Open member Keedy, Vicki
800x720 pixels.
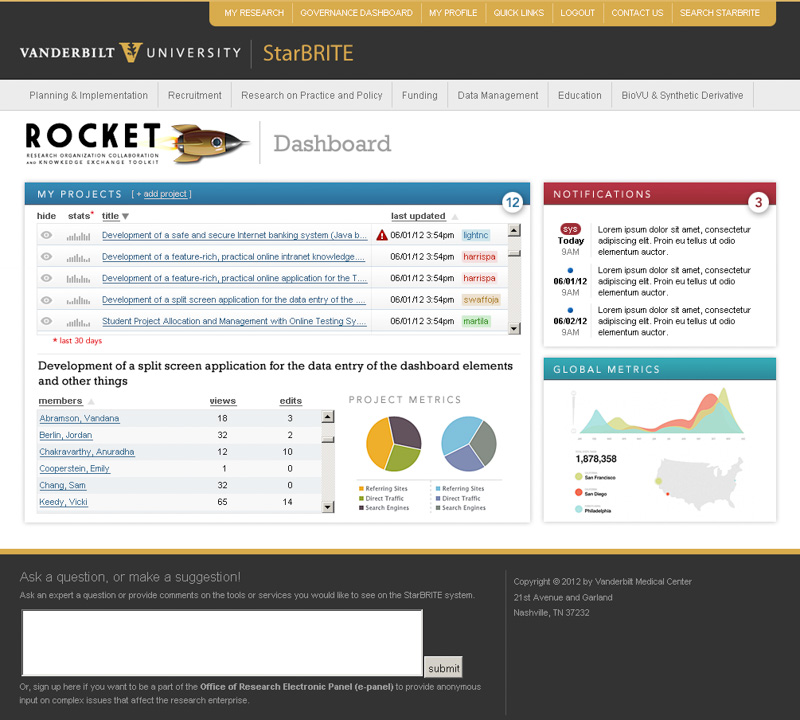coord(63,502)
